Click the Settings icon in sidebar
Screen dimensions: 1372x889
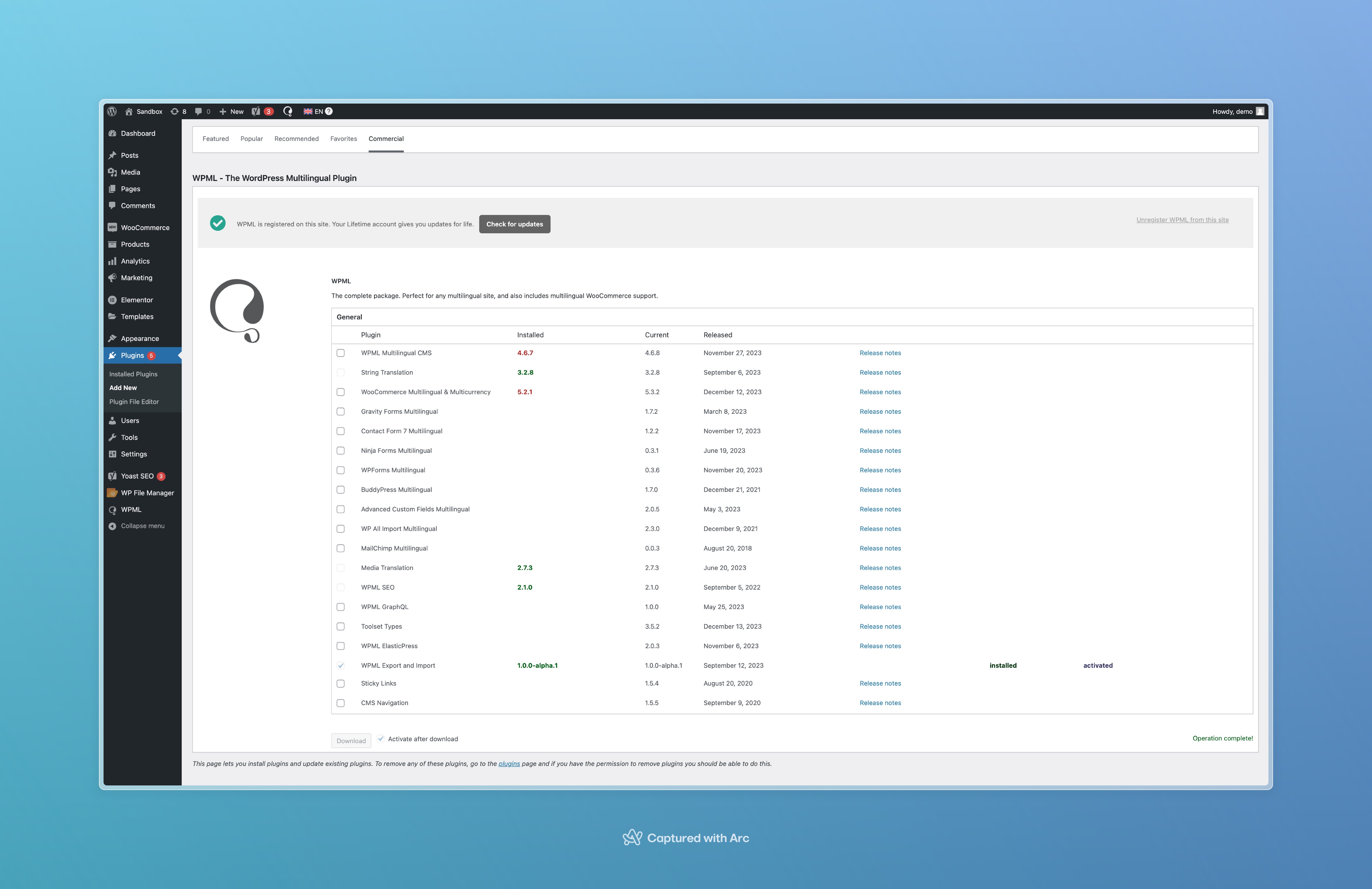click(112, 454)
